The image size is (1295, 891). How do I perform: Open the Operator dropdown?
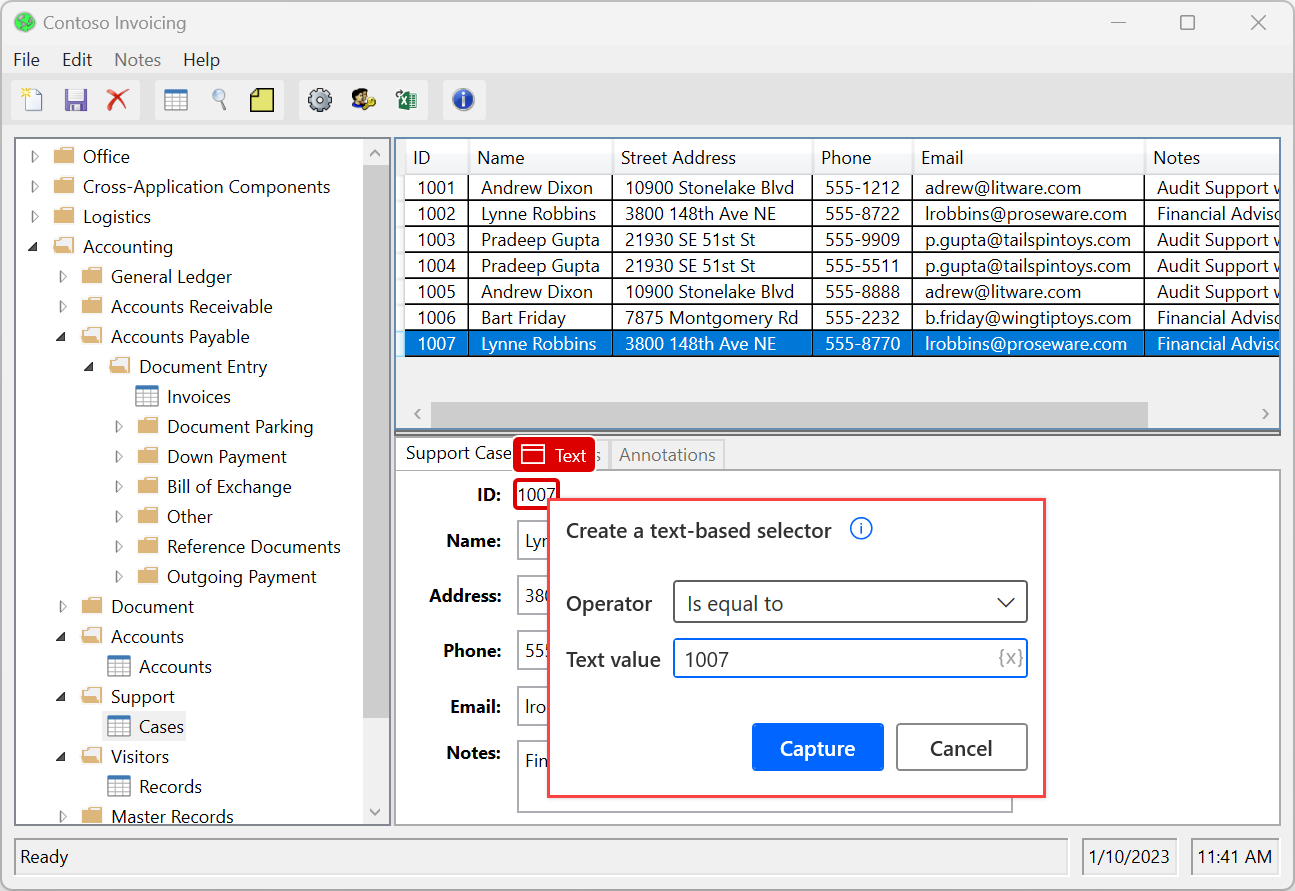pyautogui.click(x=849, y=601)
